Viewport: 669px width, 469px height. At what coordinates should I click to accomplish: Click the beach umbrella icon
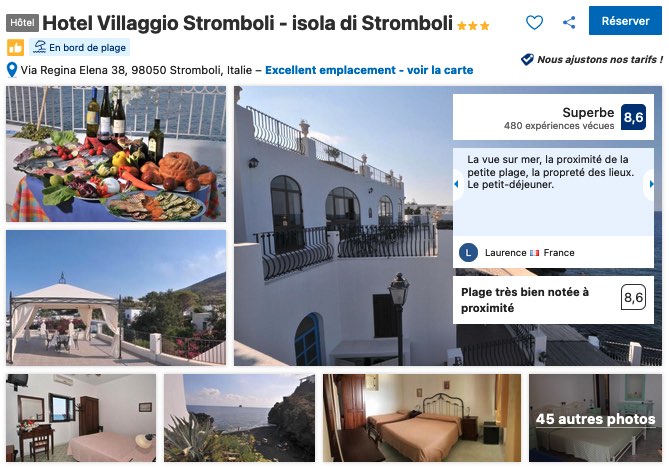click(x=40, y=47)
